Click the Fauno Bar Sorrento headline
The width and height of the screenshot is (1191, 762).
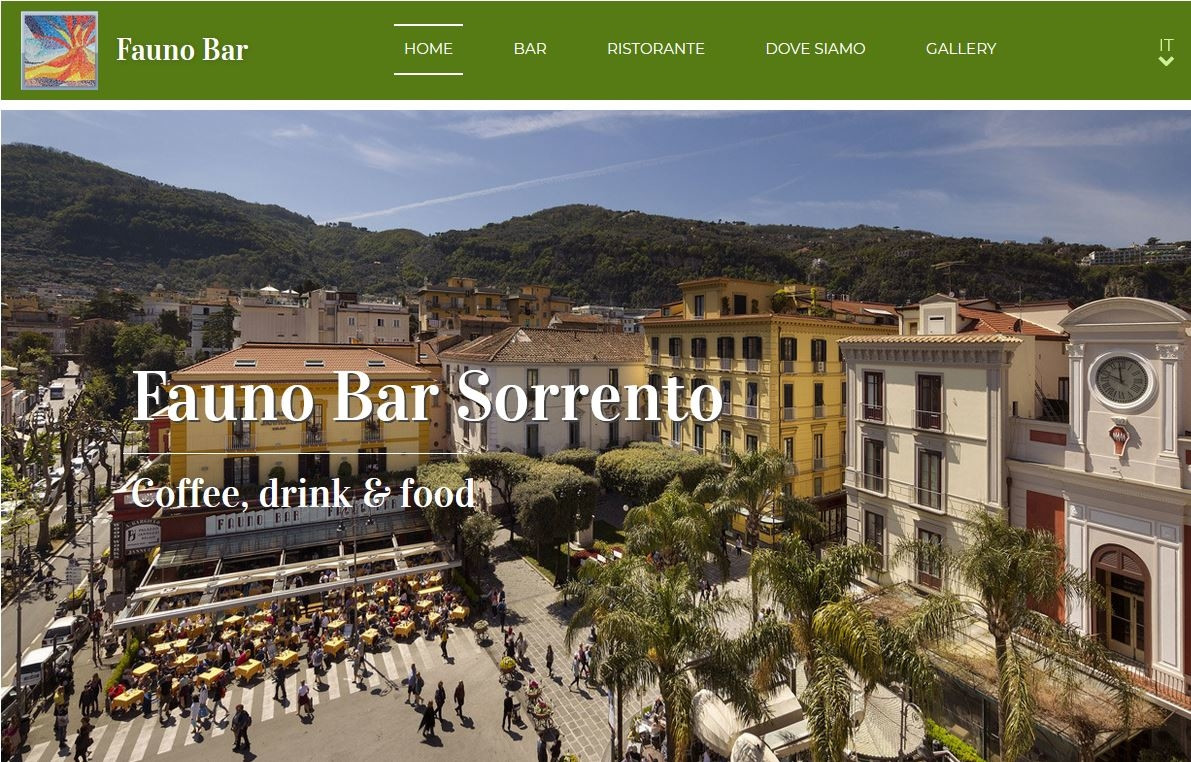tap(428, 396)
